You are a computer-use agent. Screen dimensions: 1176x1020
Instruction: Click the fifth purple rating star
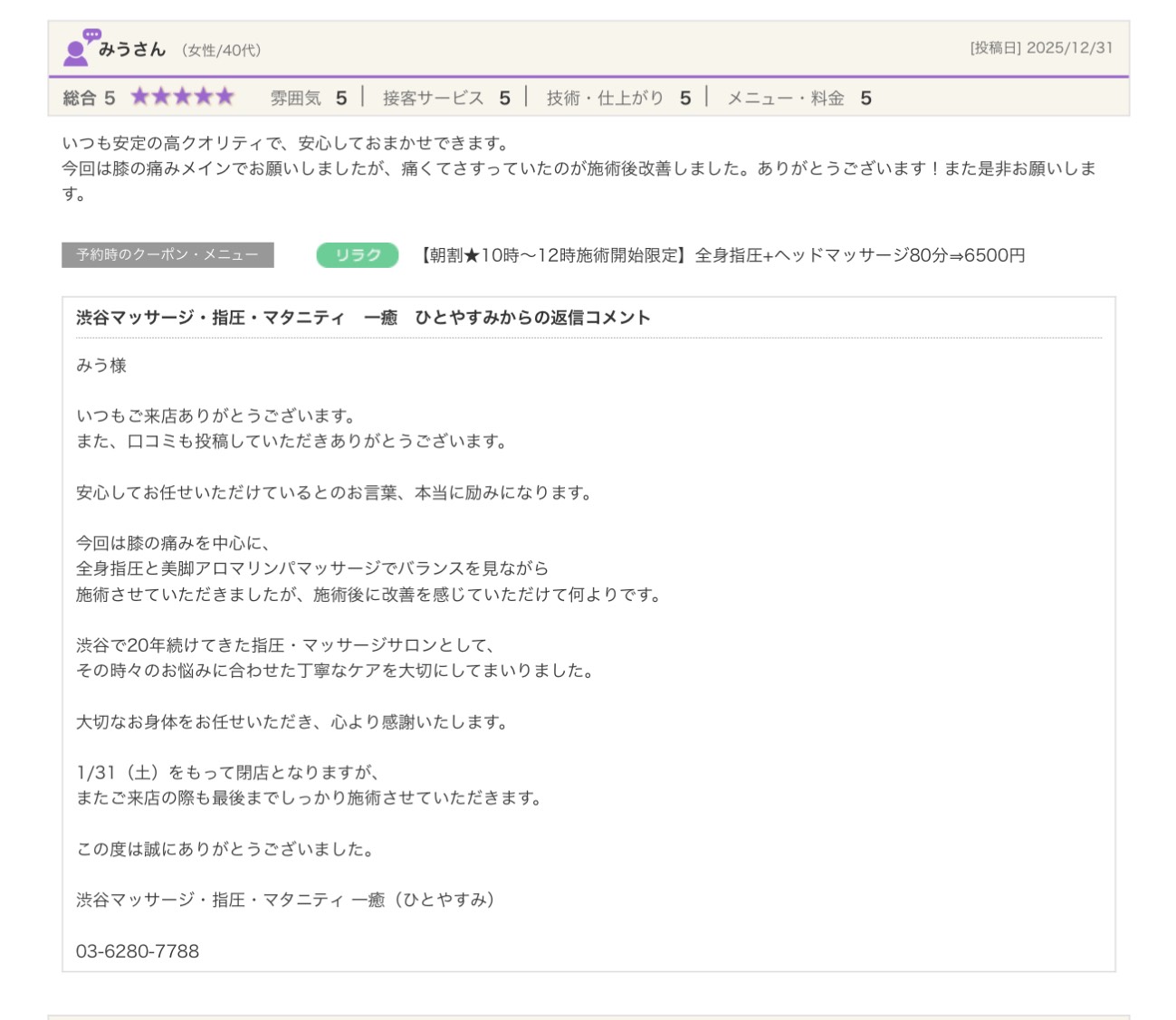(225, 97)
